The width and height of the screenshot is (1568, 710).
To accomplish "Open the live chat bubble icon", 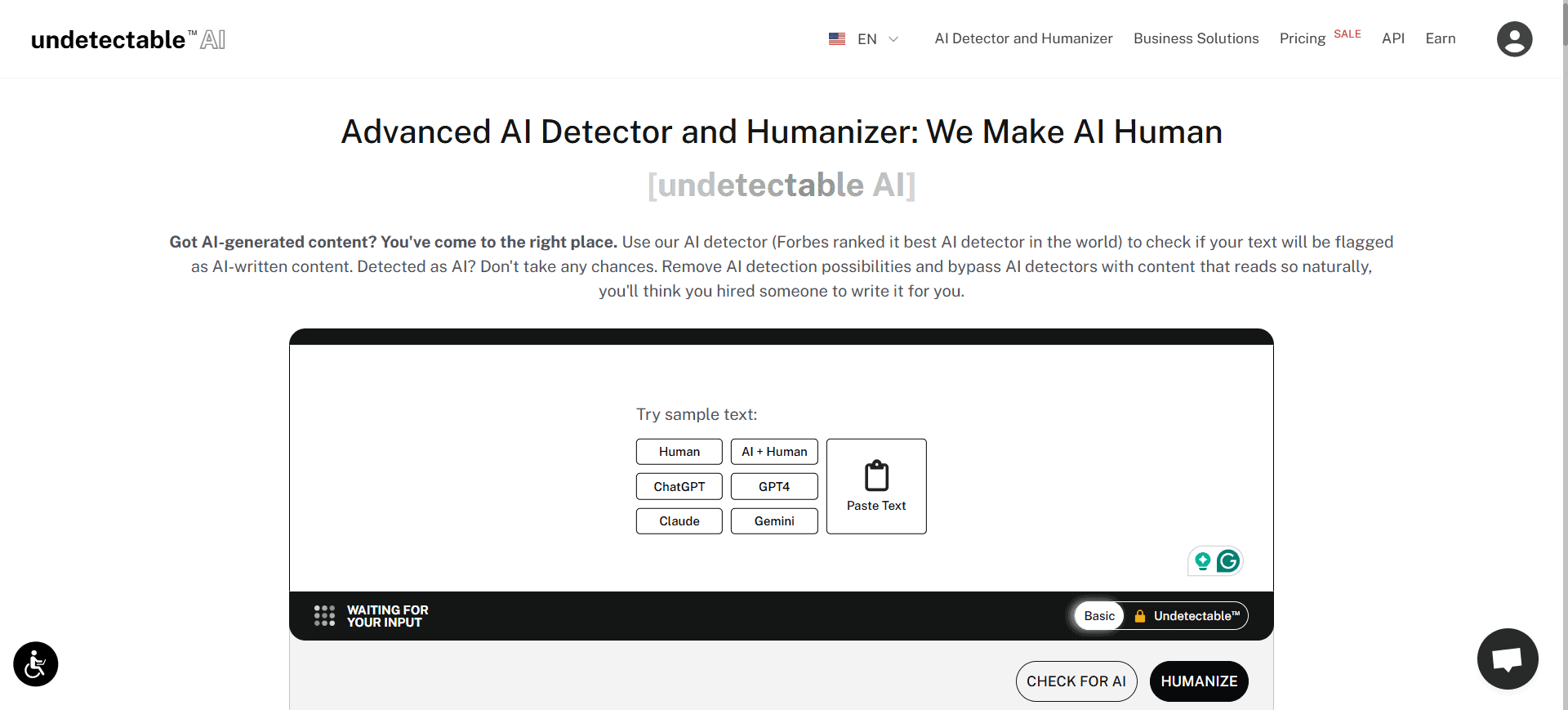I will pyautogui.click(x=1508, y=659).
